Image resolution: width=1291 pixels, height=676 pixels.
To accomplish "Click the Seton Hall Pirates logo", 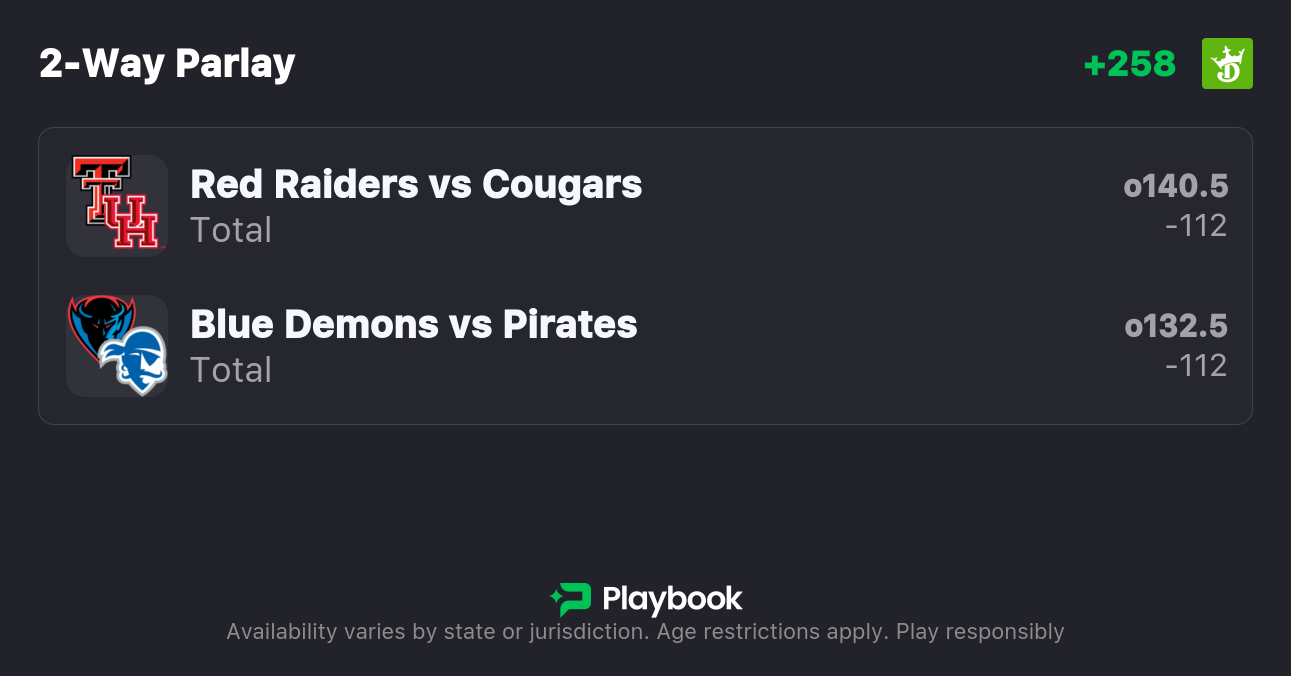I will coord(136,362).
